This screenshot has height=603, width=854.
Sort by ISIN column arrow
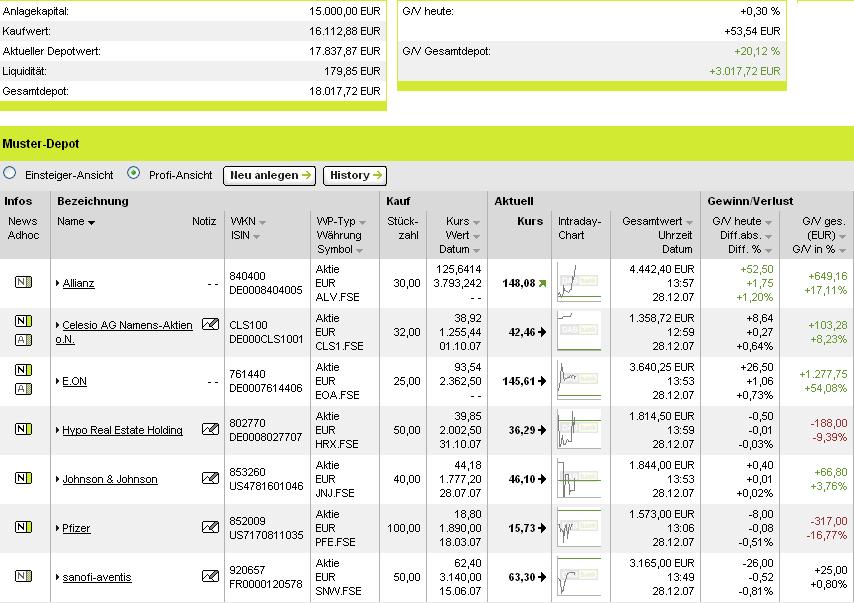tap(257, 236)
